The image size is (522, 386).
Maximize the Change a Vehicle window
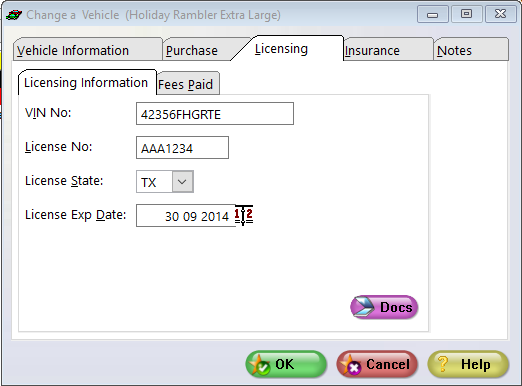pos(466,14)
